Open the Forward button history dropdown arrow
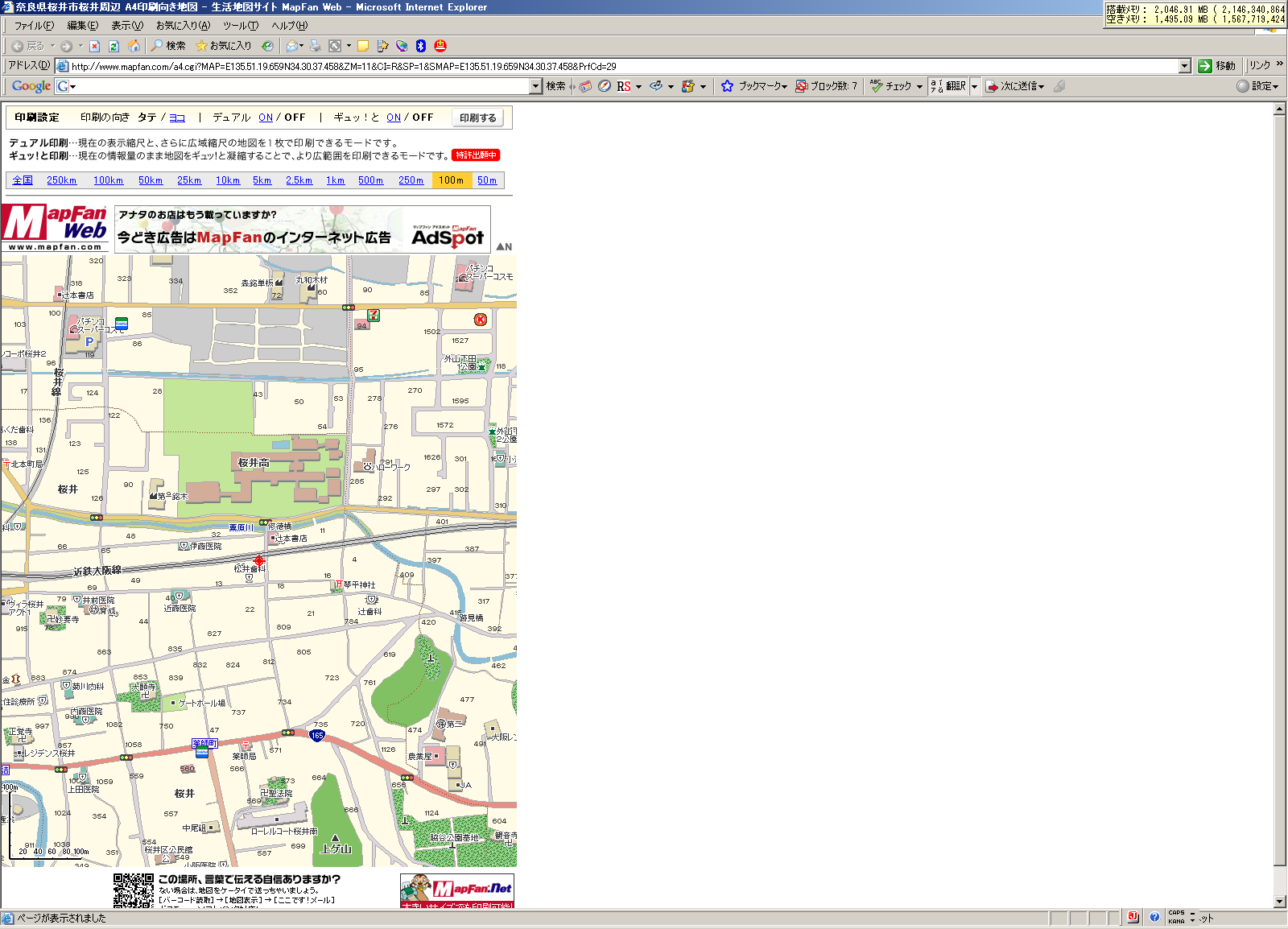The width and height of the screenshot is (1288, 929). pos(80,46)
